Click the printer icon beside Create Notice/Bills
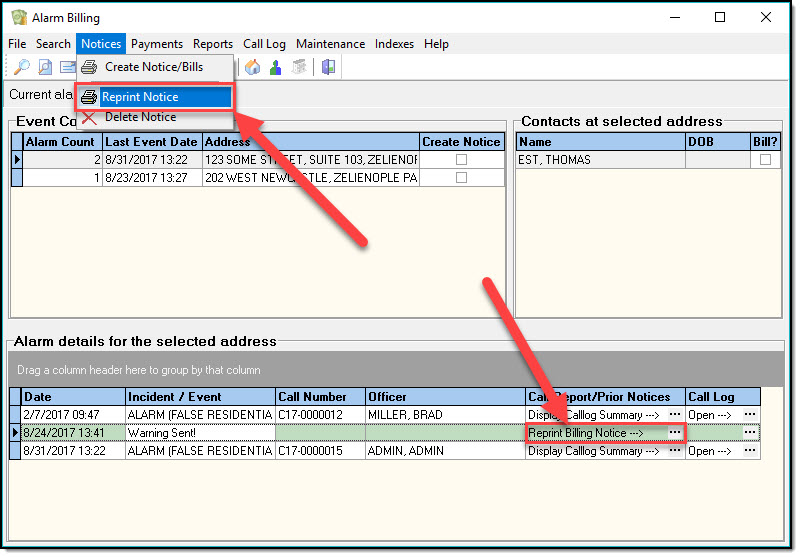The width and height of the screenshot is (800, 557). pos(90,67)
